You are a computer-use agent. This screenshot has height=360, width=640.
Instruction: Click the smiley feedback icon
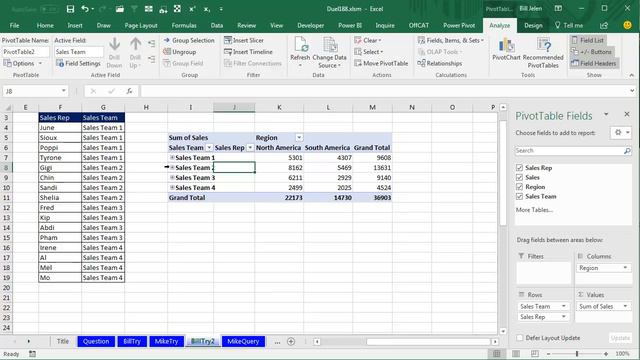(x=628, y=25)
